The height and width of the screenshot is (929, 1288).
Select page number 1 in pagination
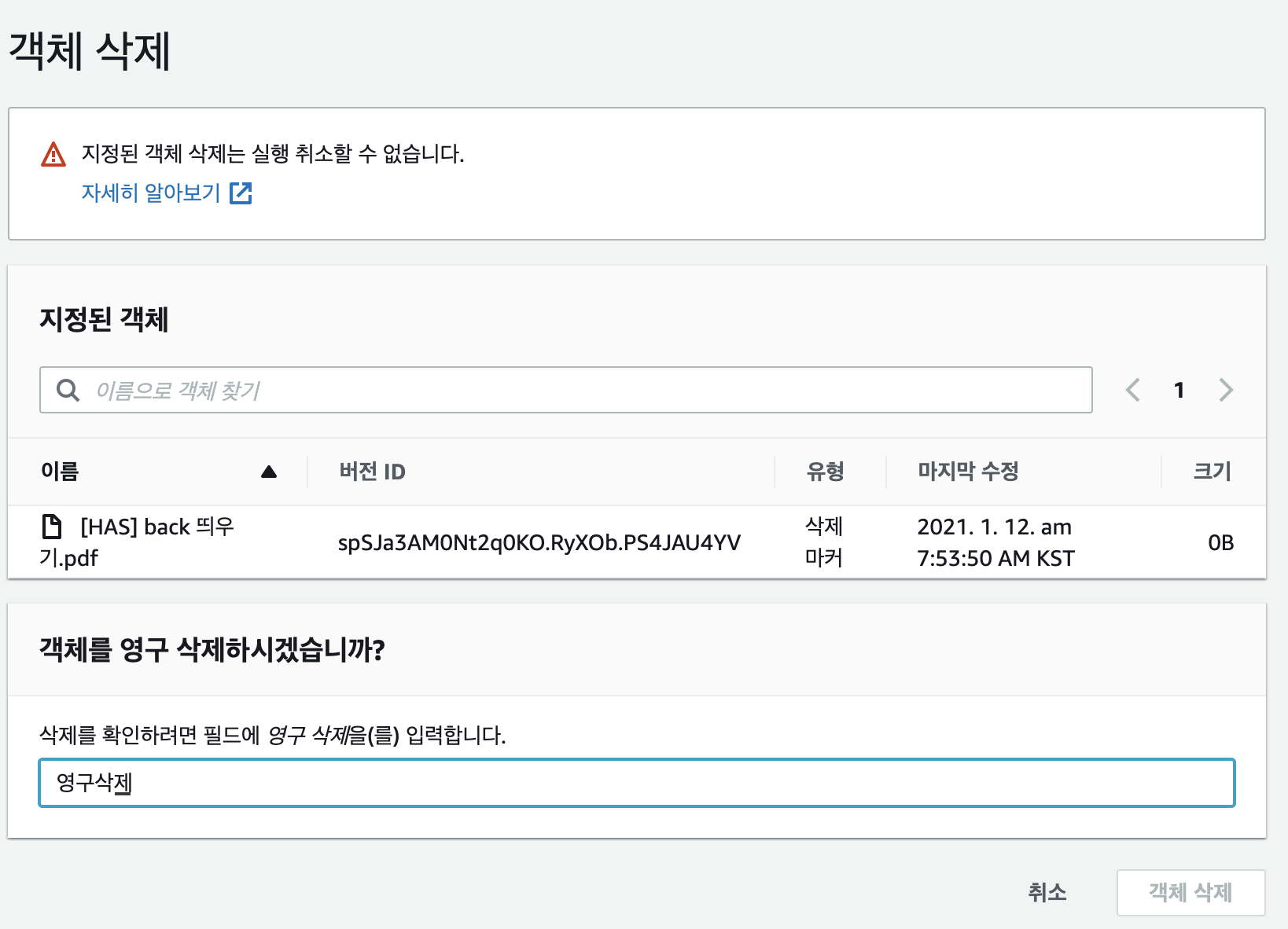(x=1179, y=390)
